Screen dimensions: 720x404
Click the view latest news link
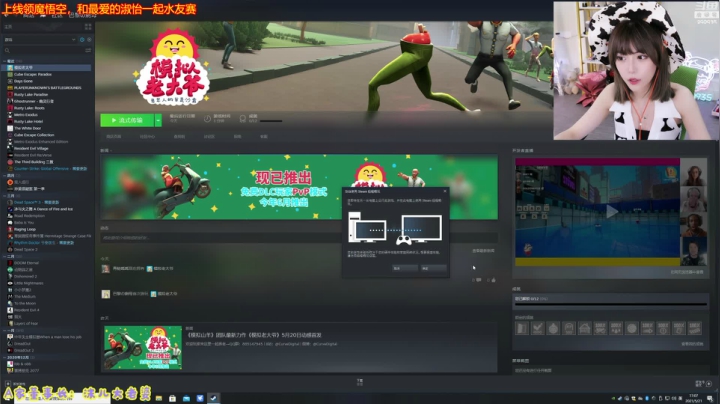pyautogui.click(x=483, y=251)
